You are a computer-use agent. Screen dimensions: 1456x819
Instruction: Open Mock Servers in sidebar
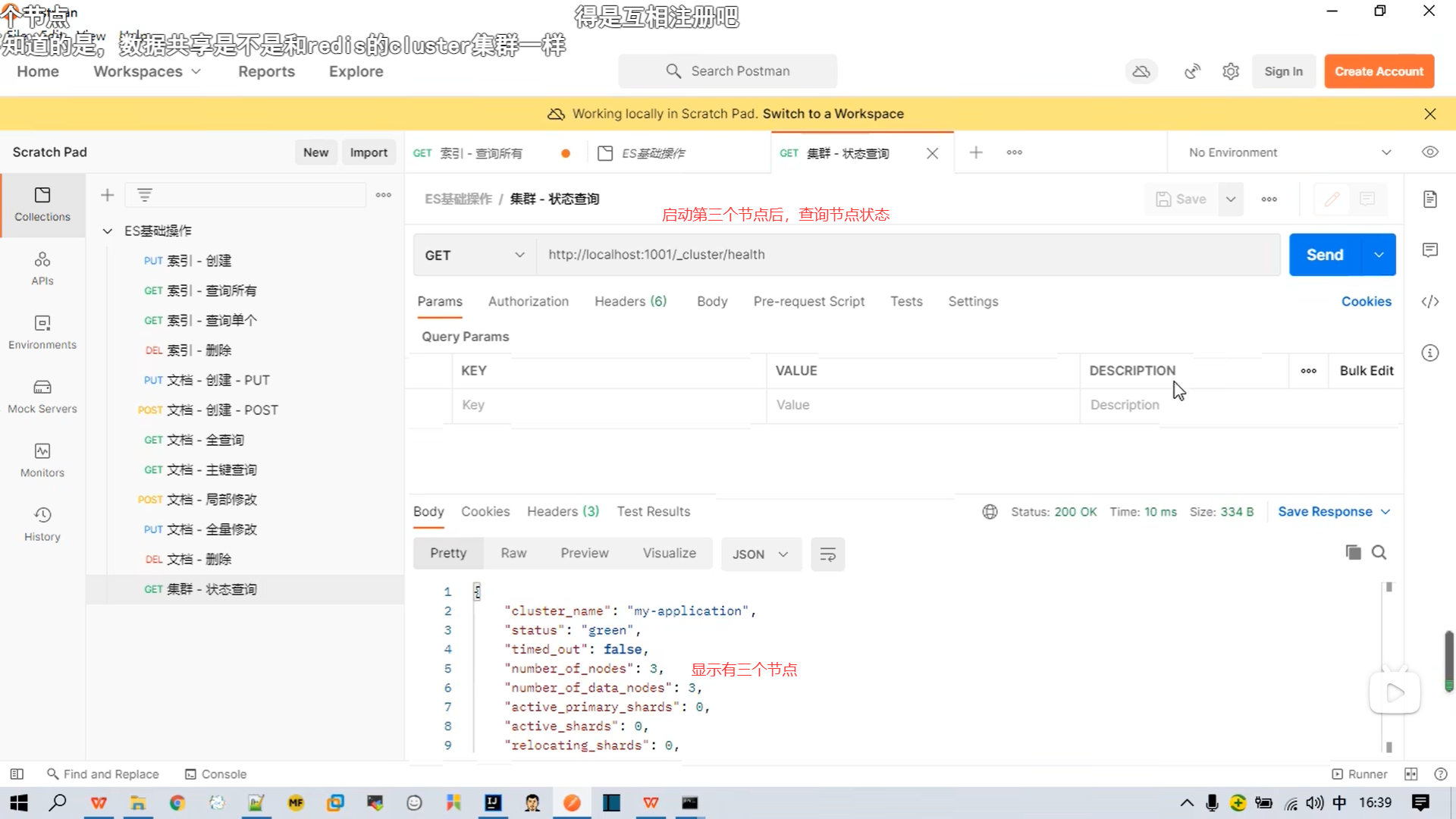coord(42,396)
